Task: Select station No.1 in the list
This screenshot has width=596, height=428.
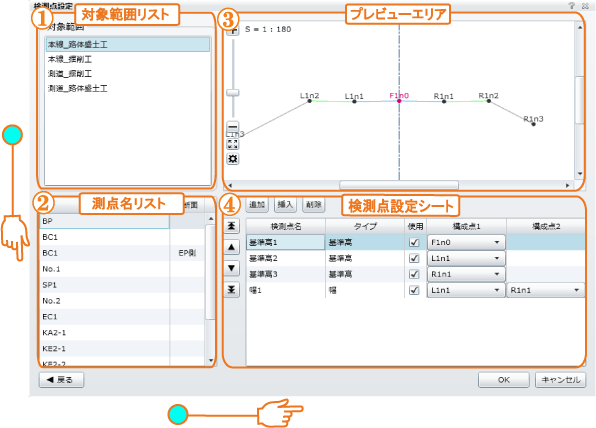Action: tap(122, 269)
